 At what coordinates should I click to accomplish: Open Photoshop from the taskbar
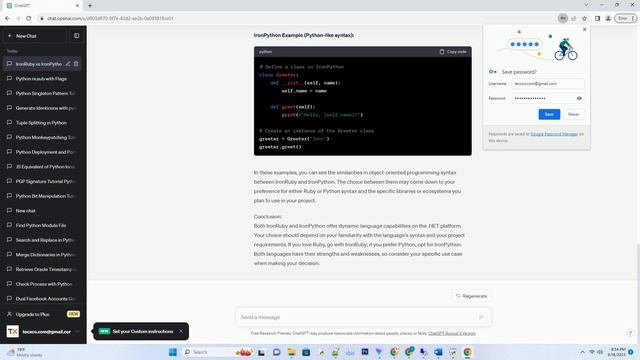[364, 352]
